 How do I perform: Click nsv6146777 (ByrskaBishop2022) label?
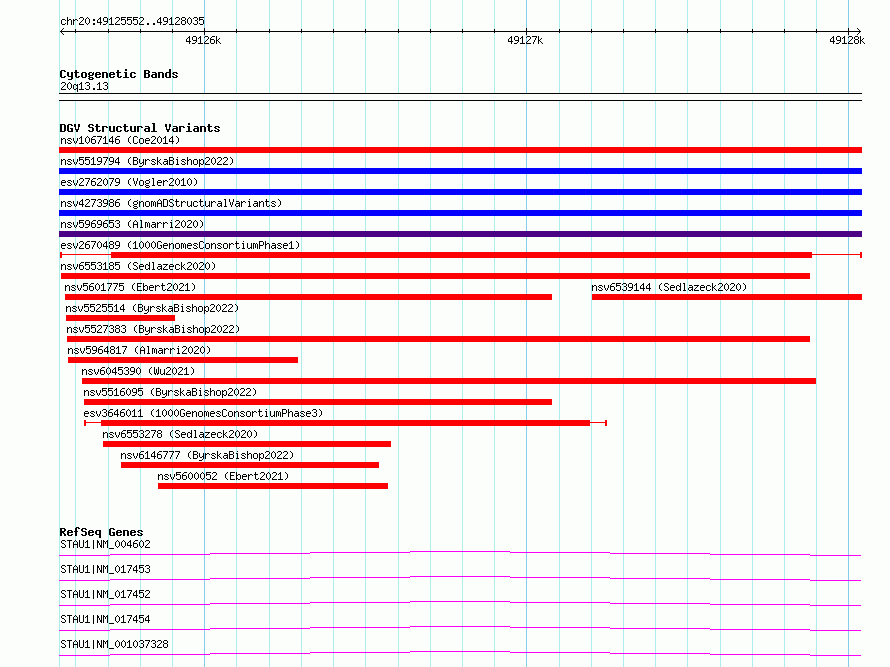[207, 455]
